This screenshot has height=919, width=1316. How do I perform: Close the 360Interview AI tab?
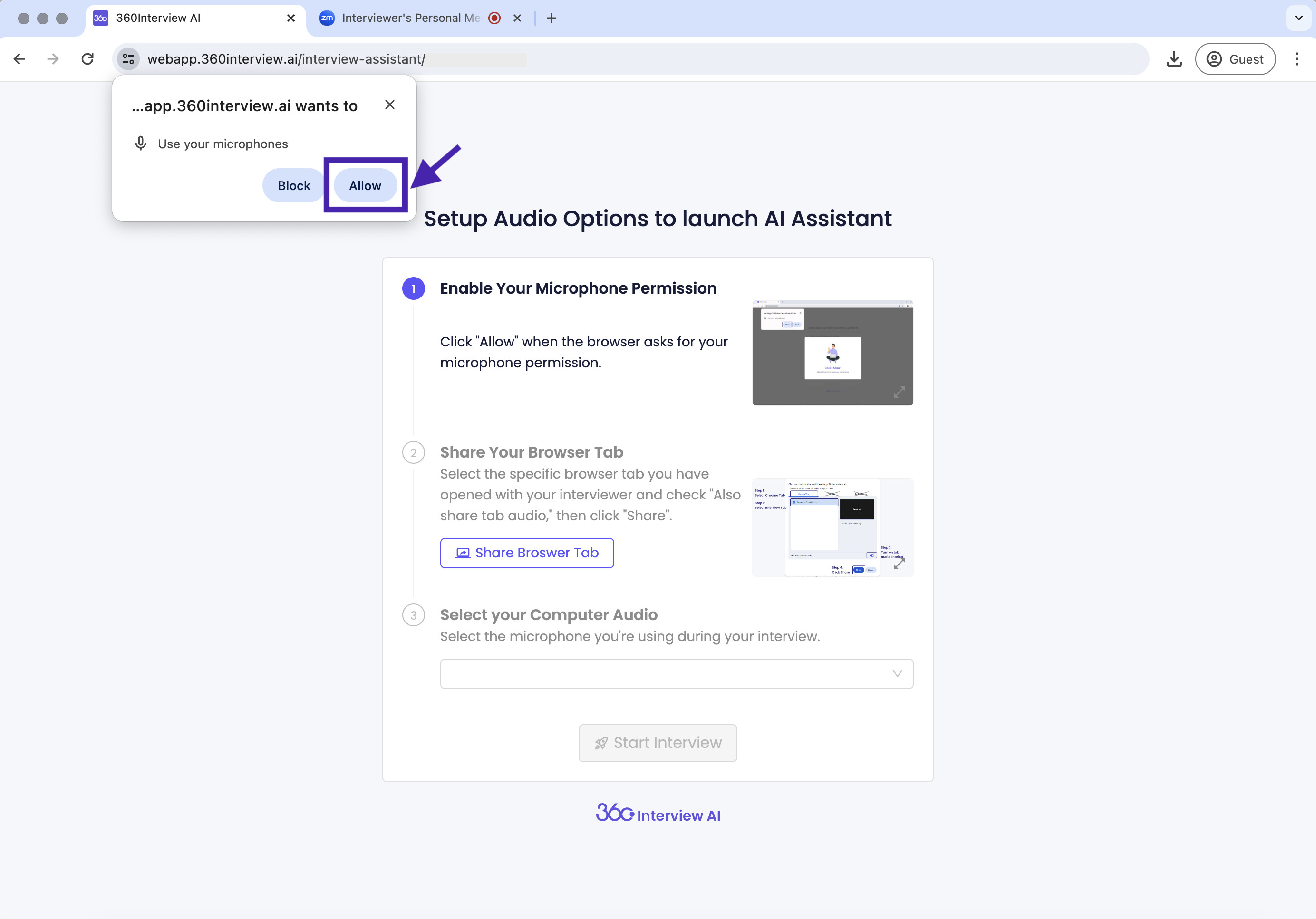pyautogui.click(x=290, y=19)
